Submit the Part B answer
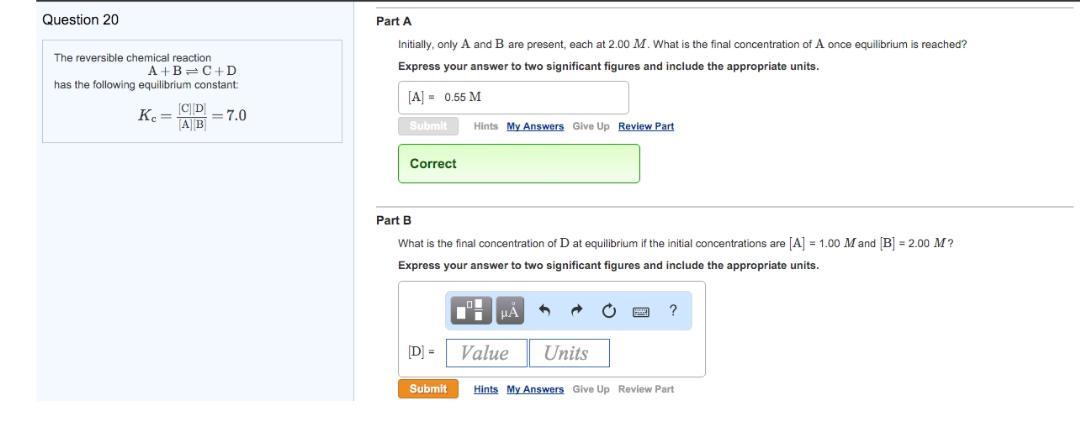The image size is (1080, 422). pos(428,389)
